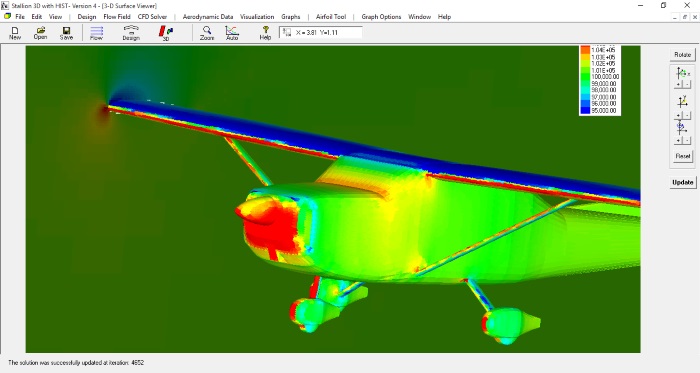Increase Z-axis rotation with plus button
This screenshot has width=700, height=373.
click(x=678, y=140)
